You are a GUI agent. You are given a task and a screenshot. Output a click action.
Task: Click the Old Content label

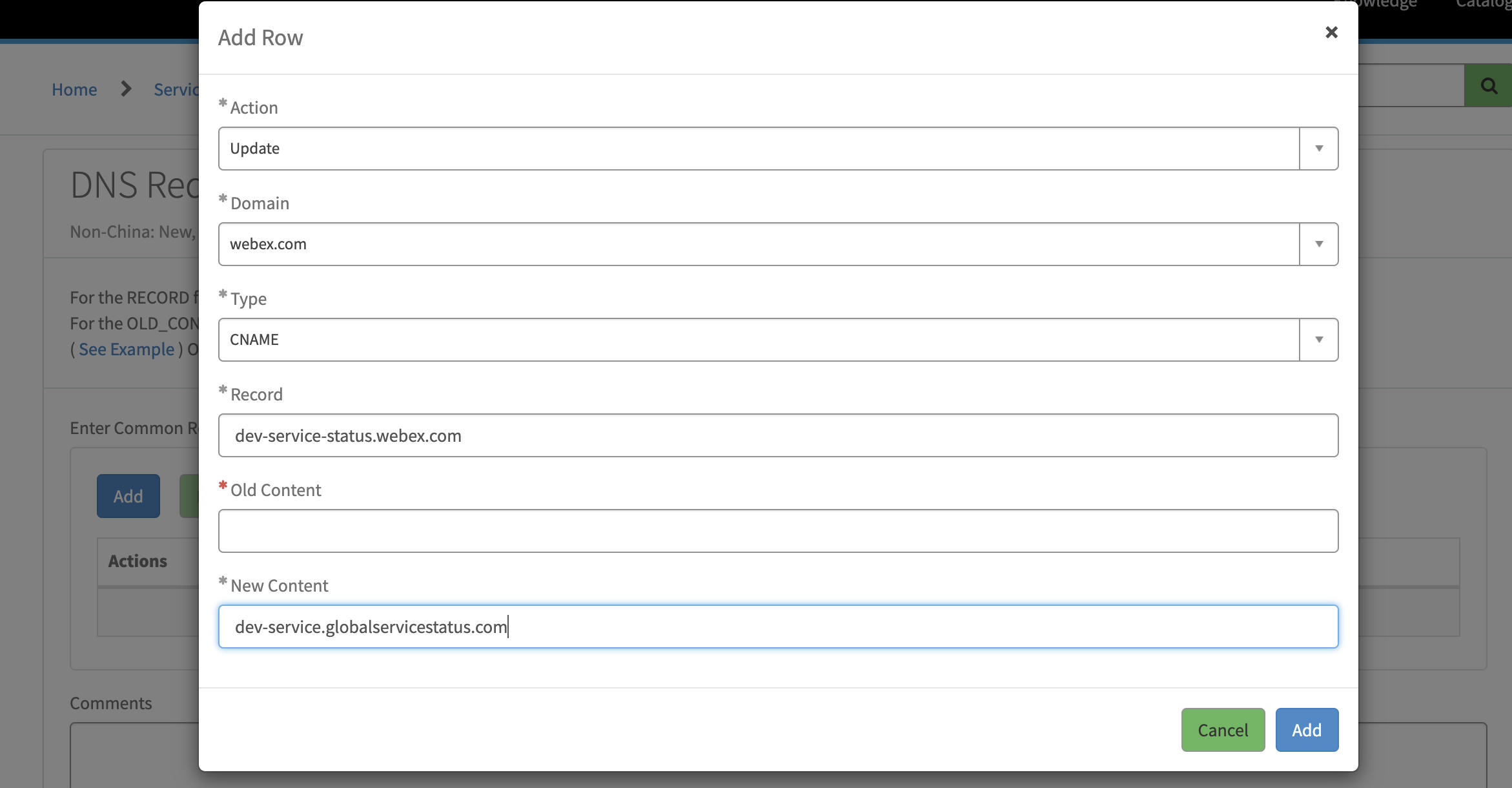pos(276,490)
